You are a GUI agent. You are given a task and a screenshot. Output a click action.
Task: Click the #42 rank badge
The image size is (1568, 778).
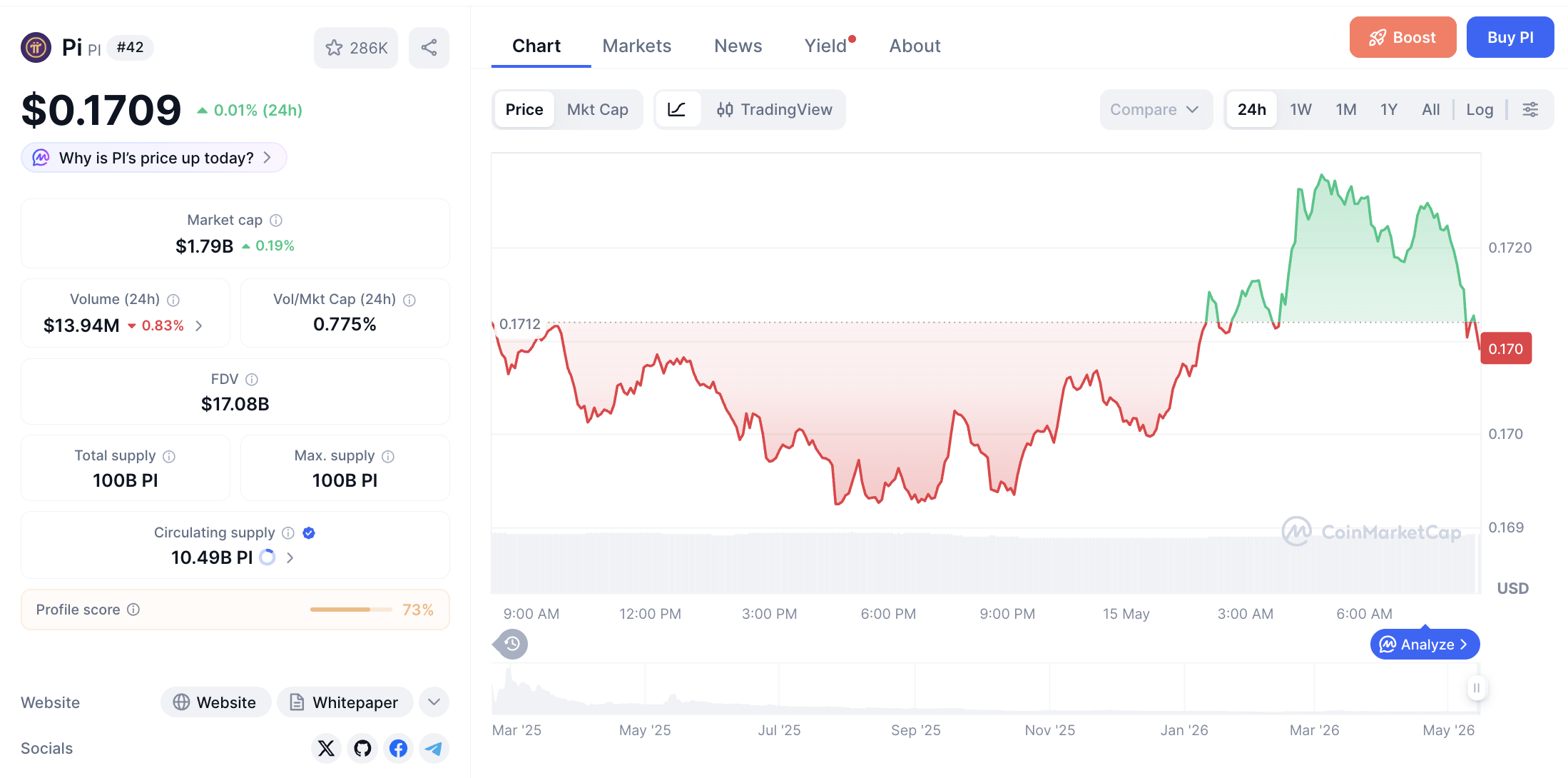(x=130, y=47)
